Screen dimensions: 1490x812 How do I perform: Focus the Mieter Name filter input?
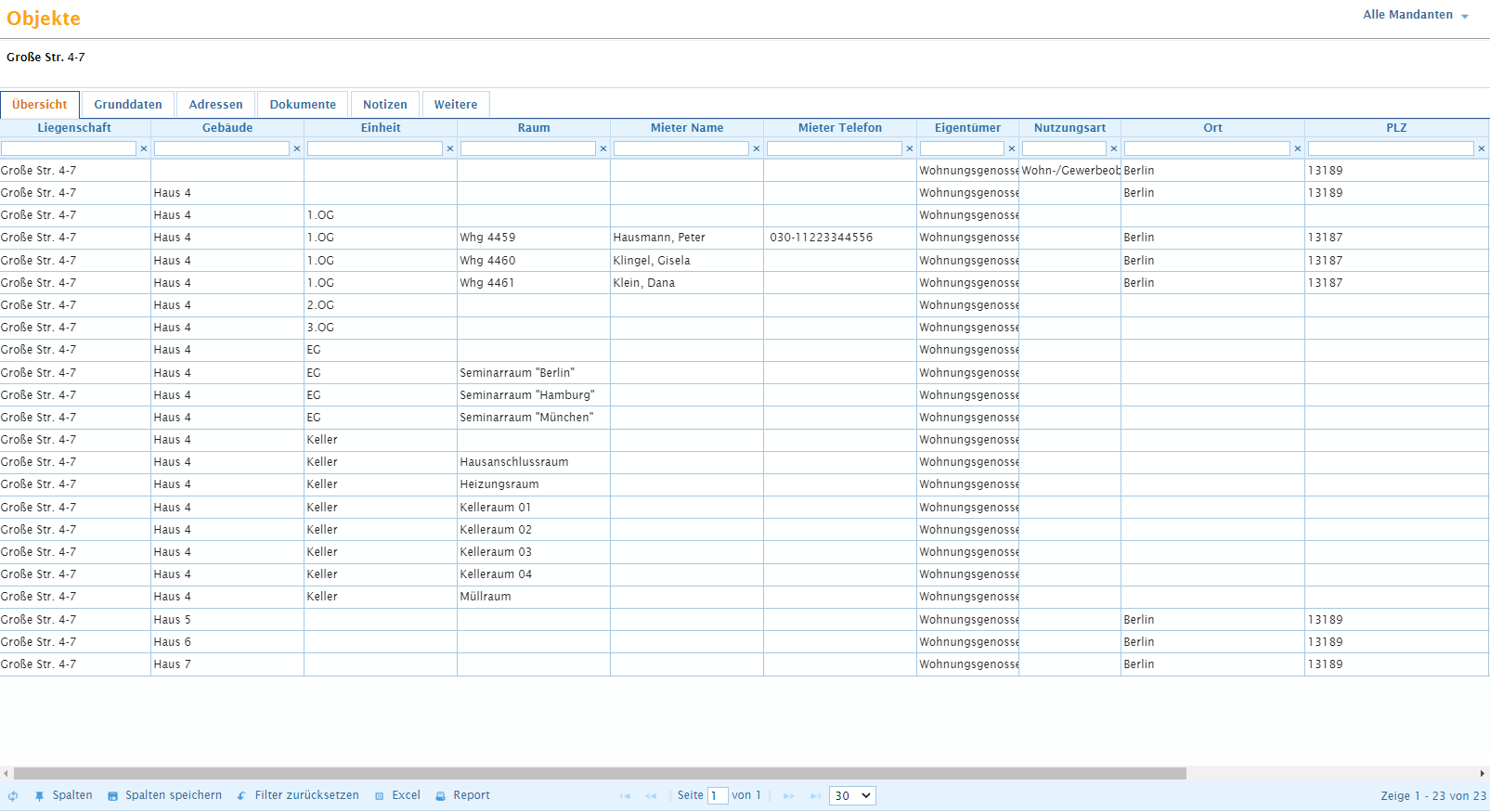tap(681, 148)
